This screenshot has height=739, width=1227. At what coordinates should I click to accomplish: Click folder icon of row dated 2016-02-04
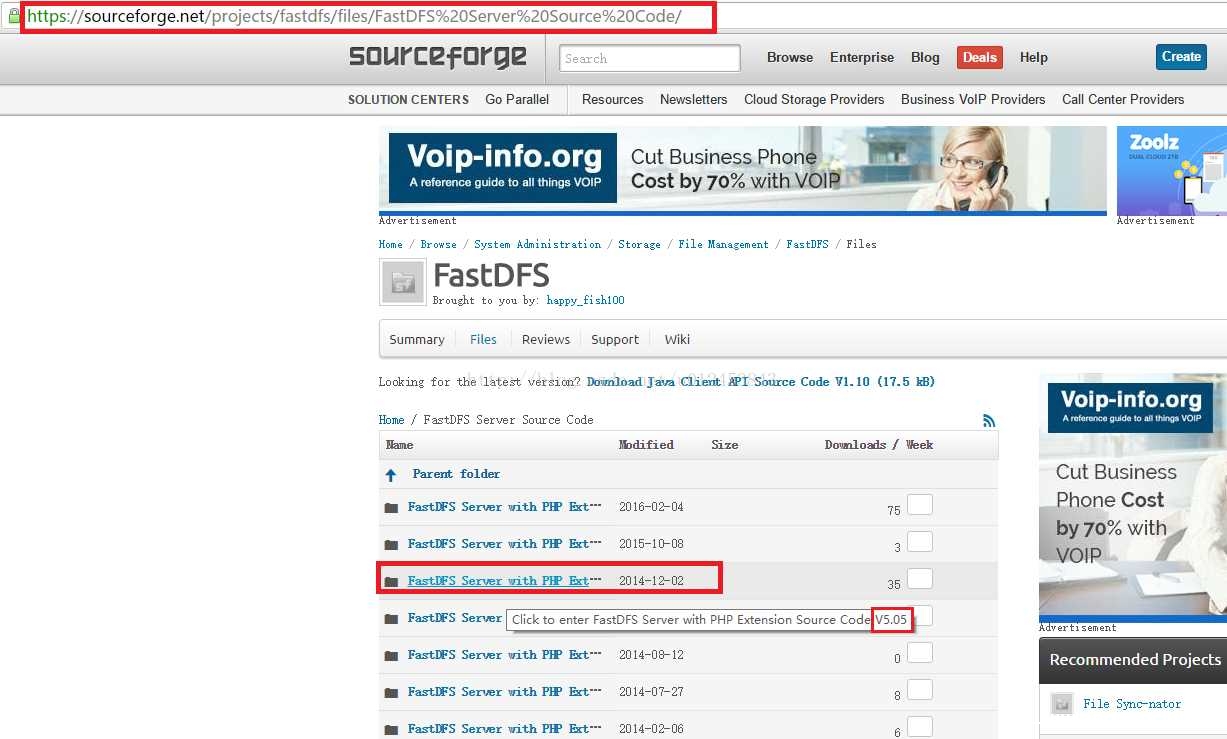(391, 508)
